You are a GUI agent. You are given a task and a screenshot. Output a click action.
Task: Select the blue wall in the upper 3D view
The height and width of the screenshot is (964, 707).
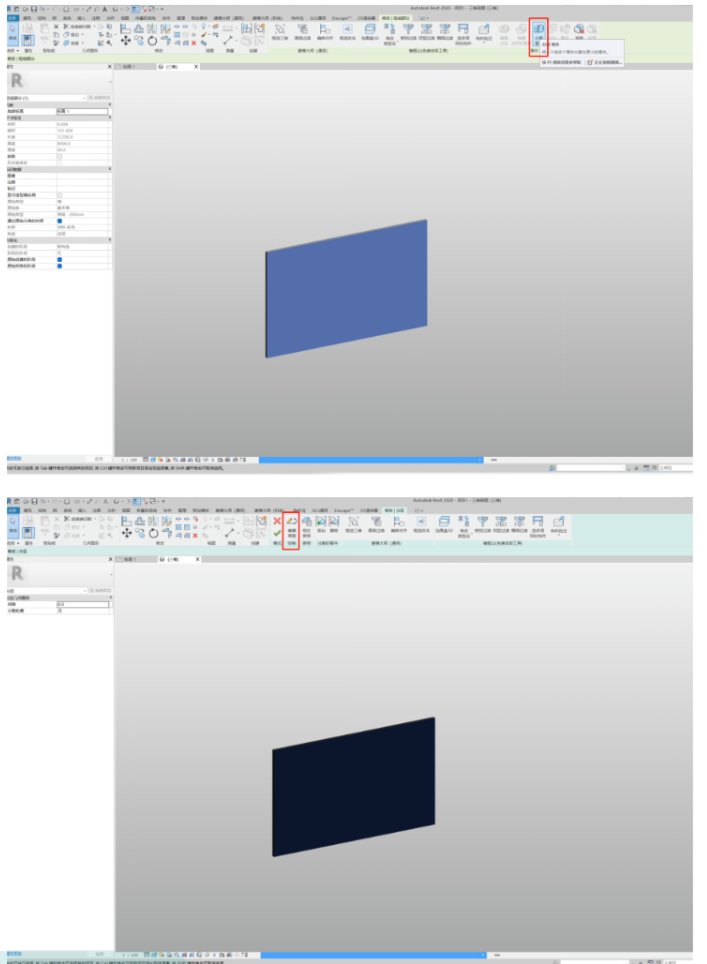click(x=347, y=288)
